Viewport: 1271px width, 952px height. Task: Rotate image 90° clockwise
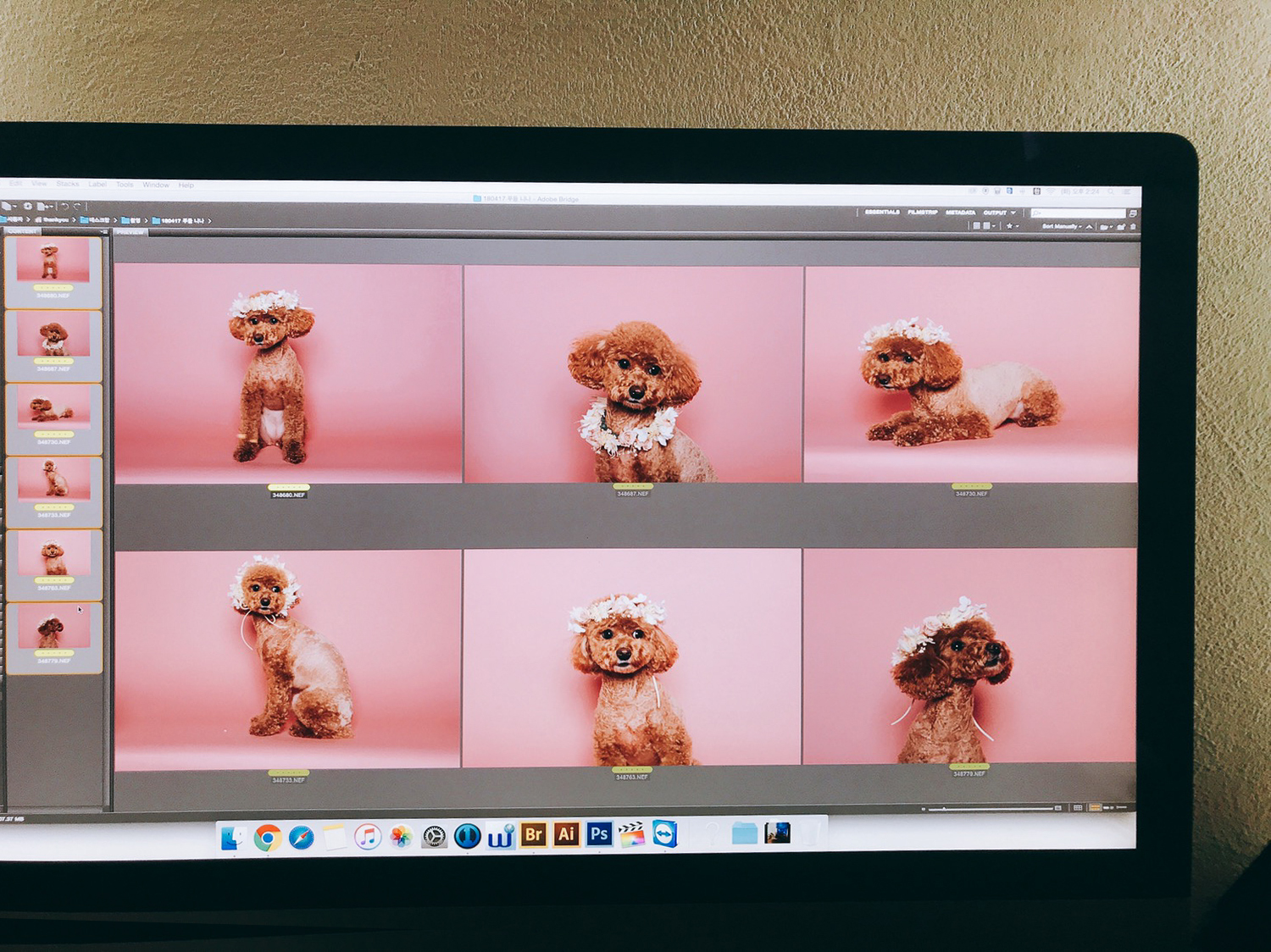[x=77, y=206]
